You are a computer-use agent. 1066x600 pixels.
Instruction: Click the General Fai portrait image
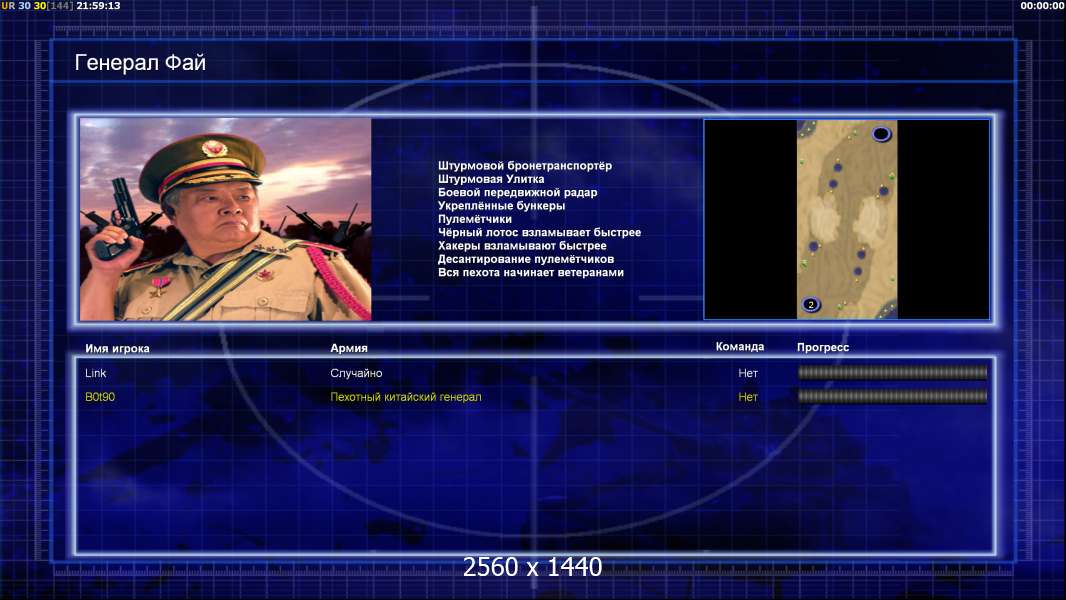click(x=226, y=219)
